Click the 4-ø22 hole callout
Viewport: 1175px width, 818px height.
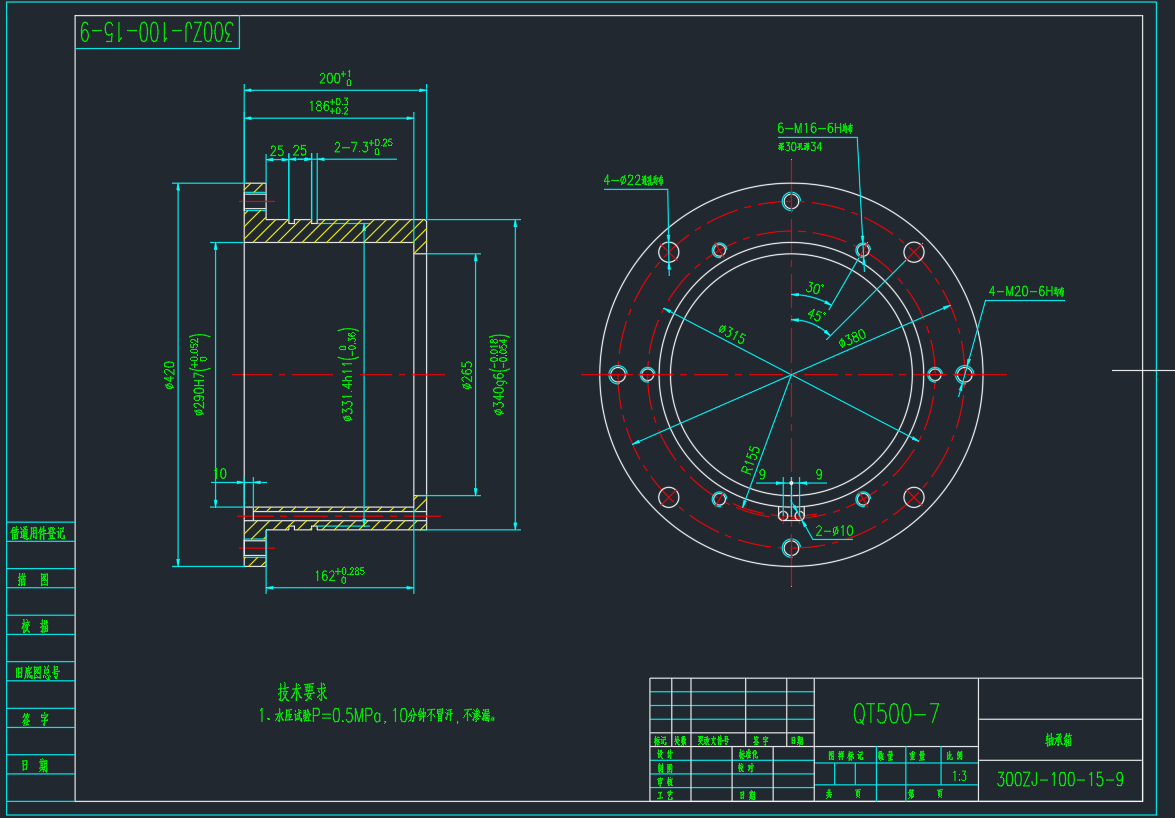(633, 180)
